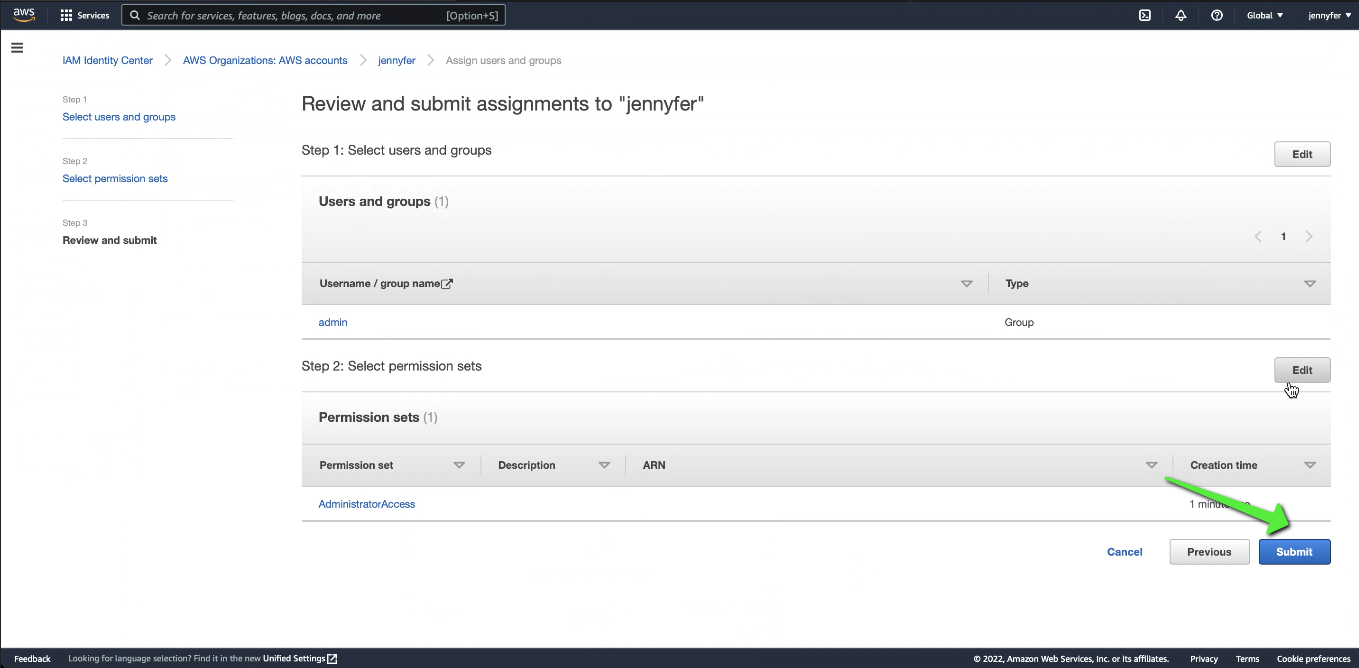
Task: Sort users table by Type column arrow
Action: (1310, 284)
